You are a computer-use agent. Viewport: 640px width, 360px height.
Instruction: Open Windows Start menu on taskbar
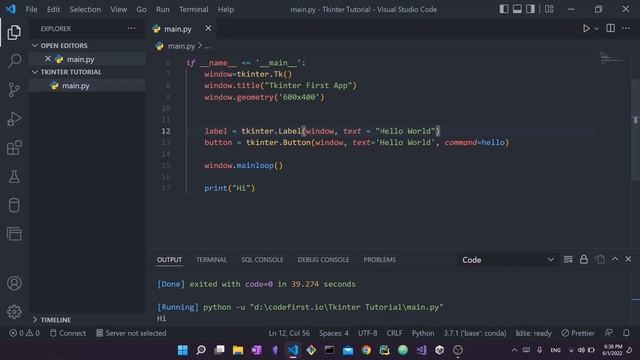[182, 350]
